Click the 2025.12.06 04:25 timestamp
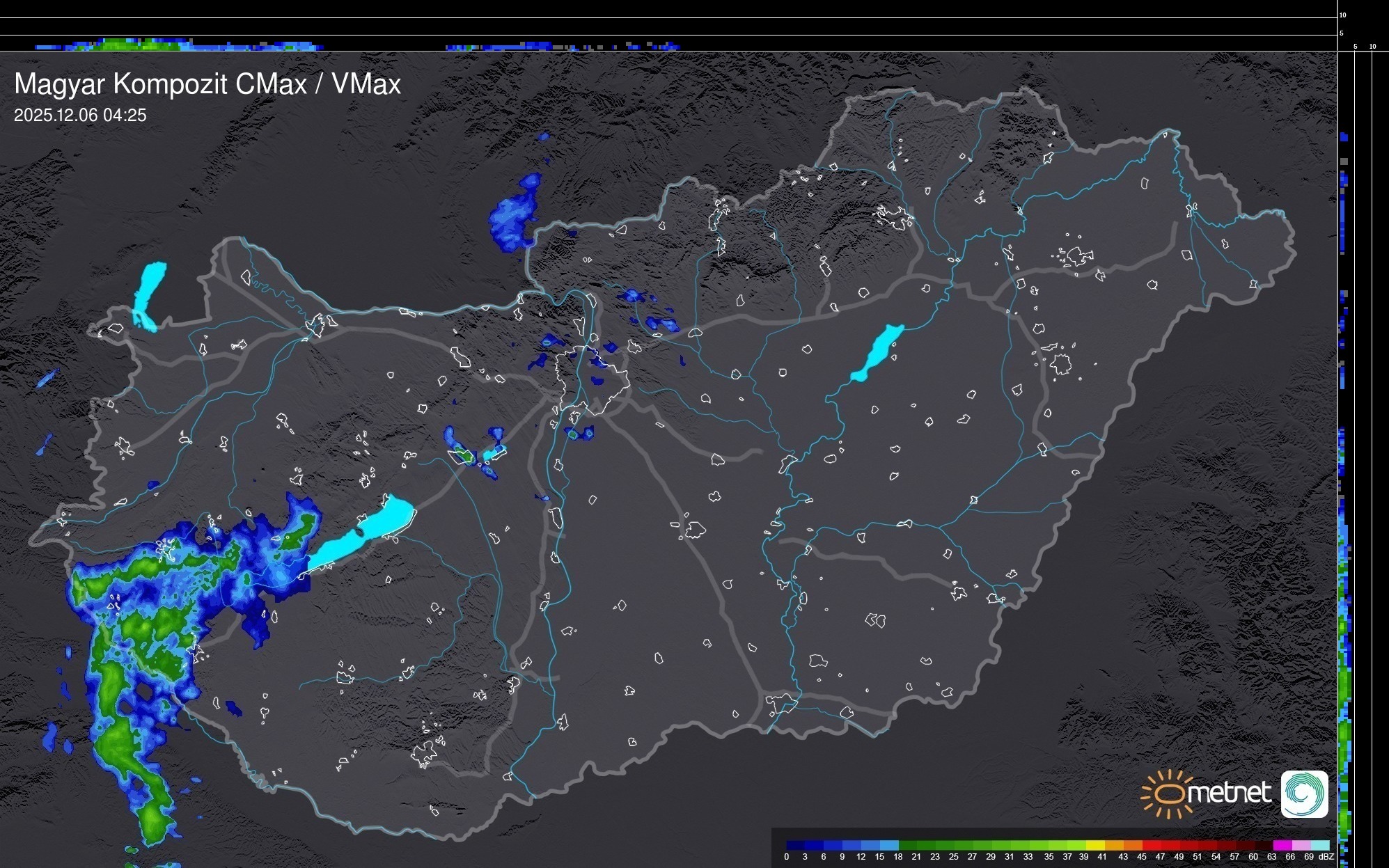The height and width of the screenshot is (868, 1389). pyautogui.click(x=80, y=116)
